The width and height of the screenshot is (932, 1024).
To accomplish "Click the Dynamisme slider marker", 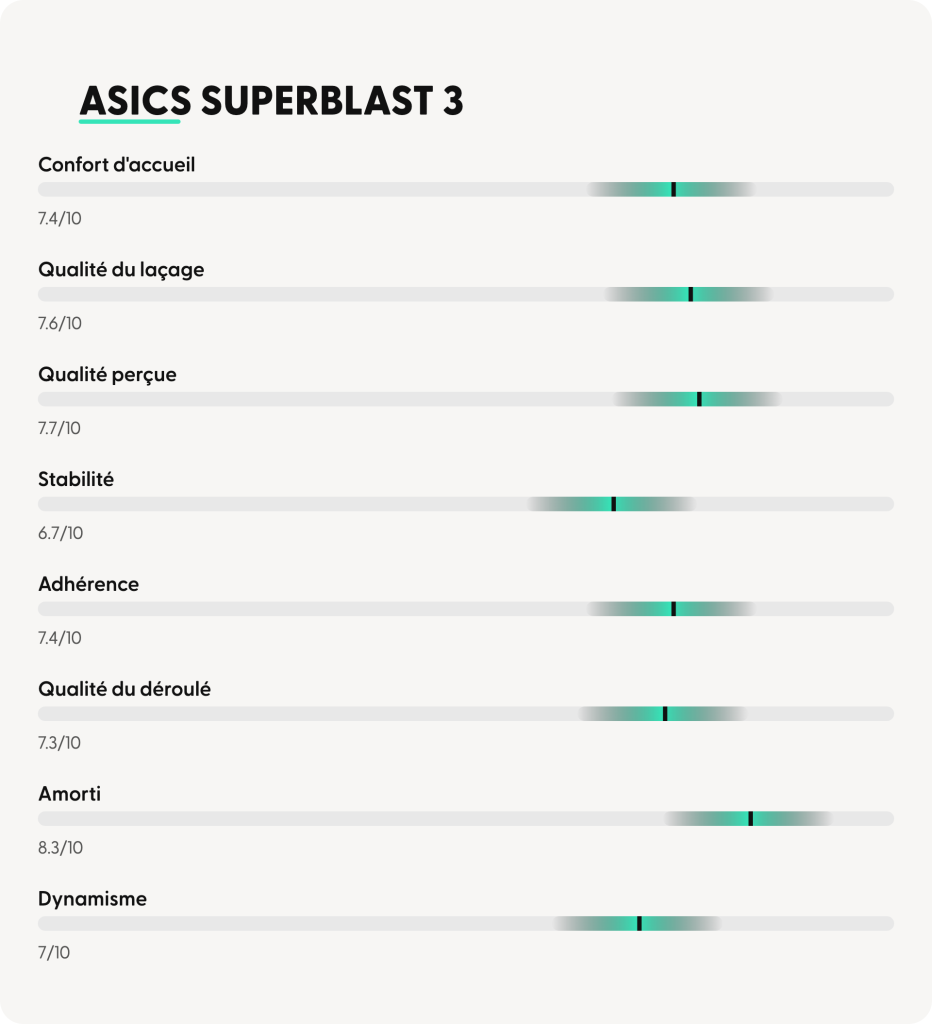I will coord(639,923).
